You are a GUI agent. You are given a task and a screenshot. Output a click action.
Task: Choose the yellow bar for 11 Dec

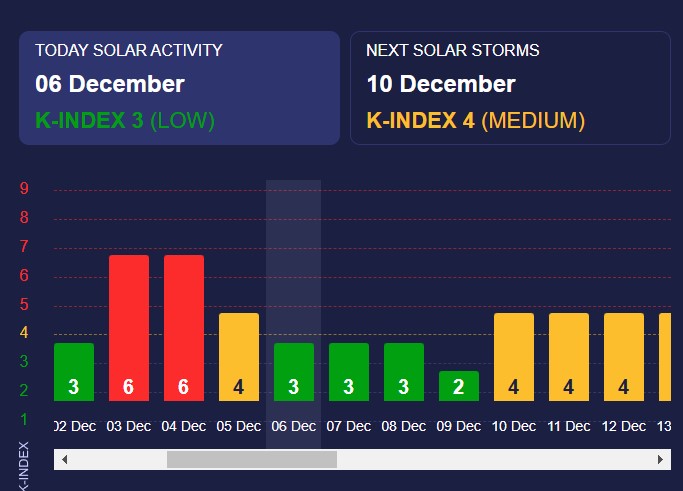(569, 357)
